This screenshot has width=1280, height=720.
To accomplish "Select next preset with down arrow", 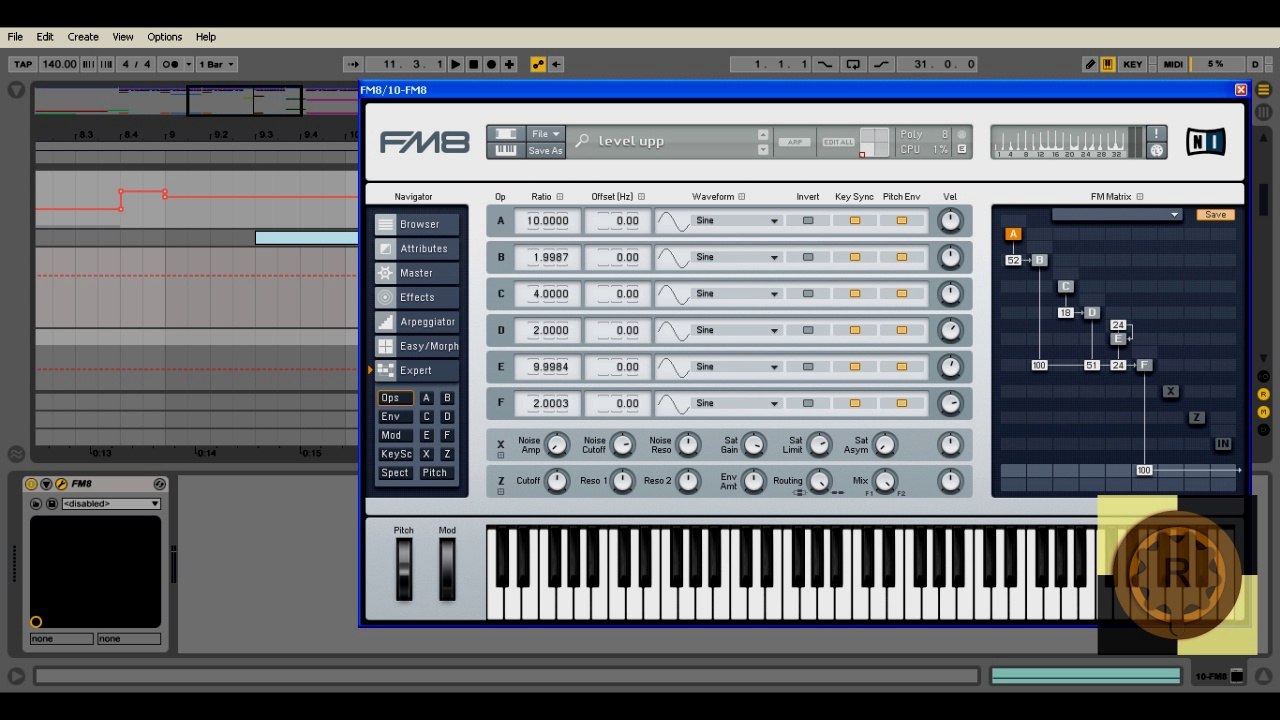I will [763, 149].
